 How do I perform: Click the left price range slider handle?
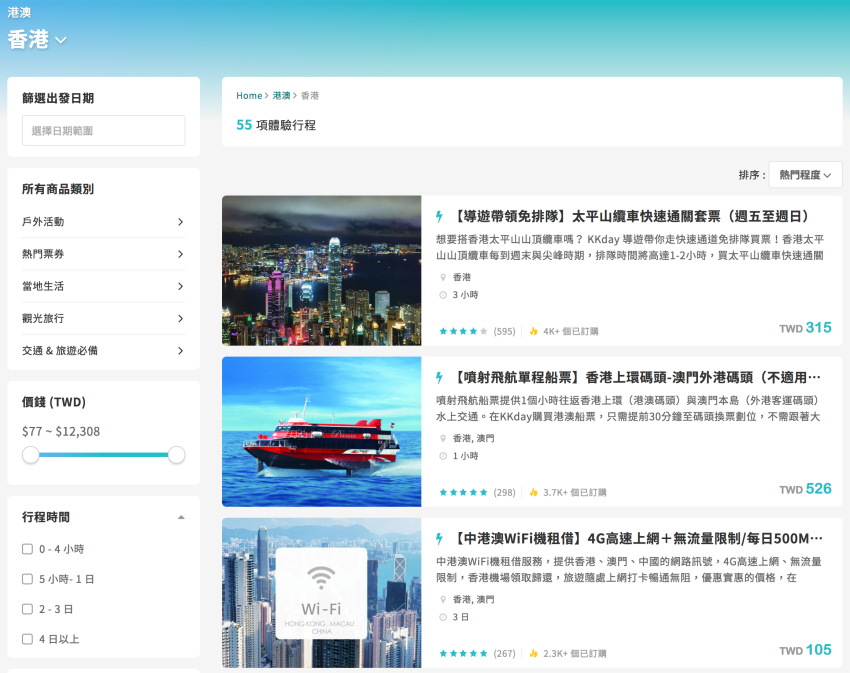click(x=31, y=455)
